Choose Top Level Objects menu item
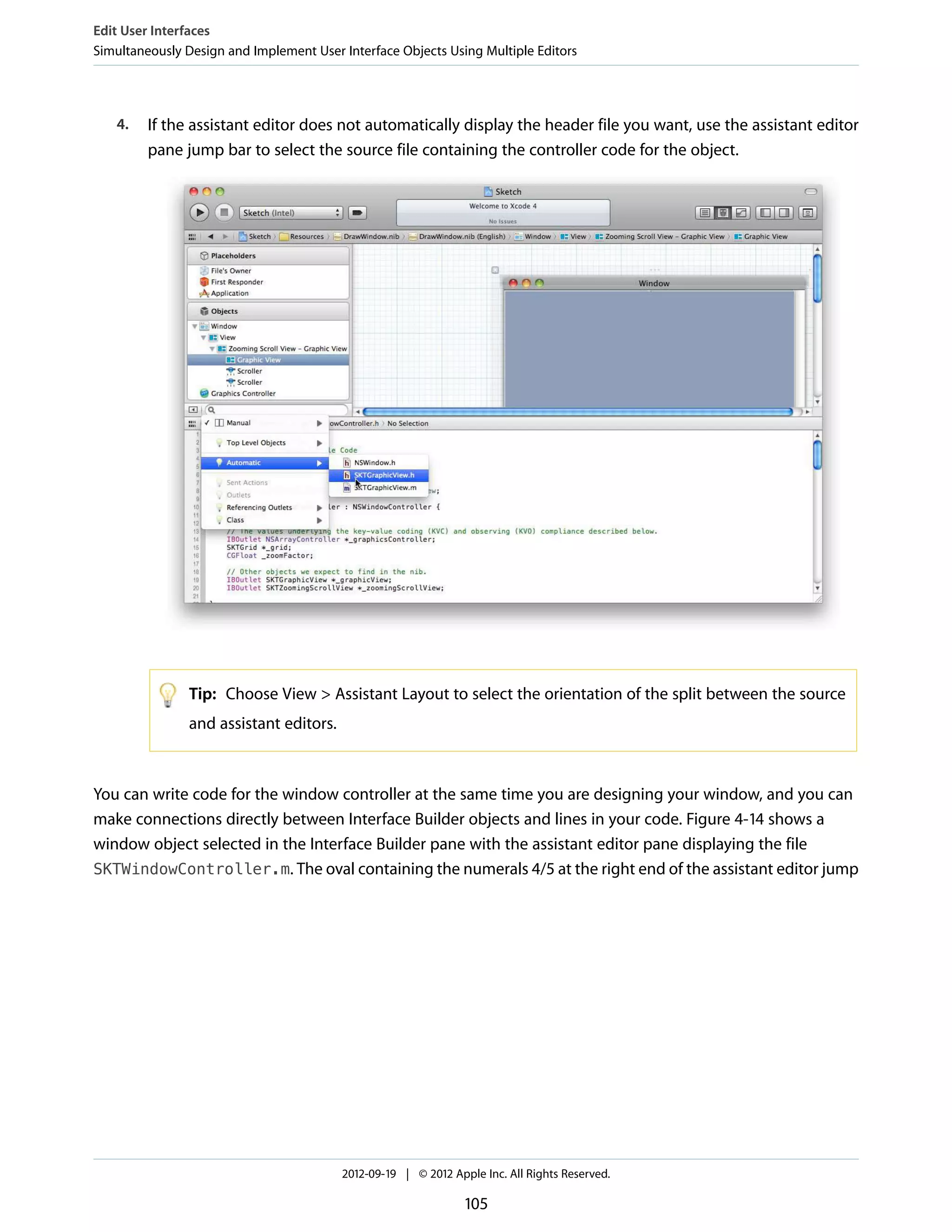This screenshot has width=952, height=1232. pyautogui.click(x=264, y=443)
